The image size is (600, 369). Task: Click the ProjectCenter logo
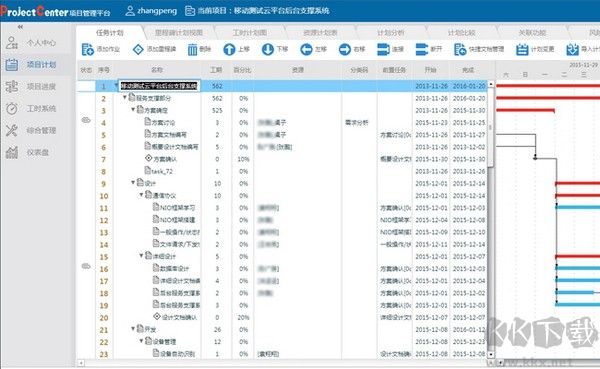click(55, 11)
